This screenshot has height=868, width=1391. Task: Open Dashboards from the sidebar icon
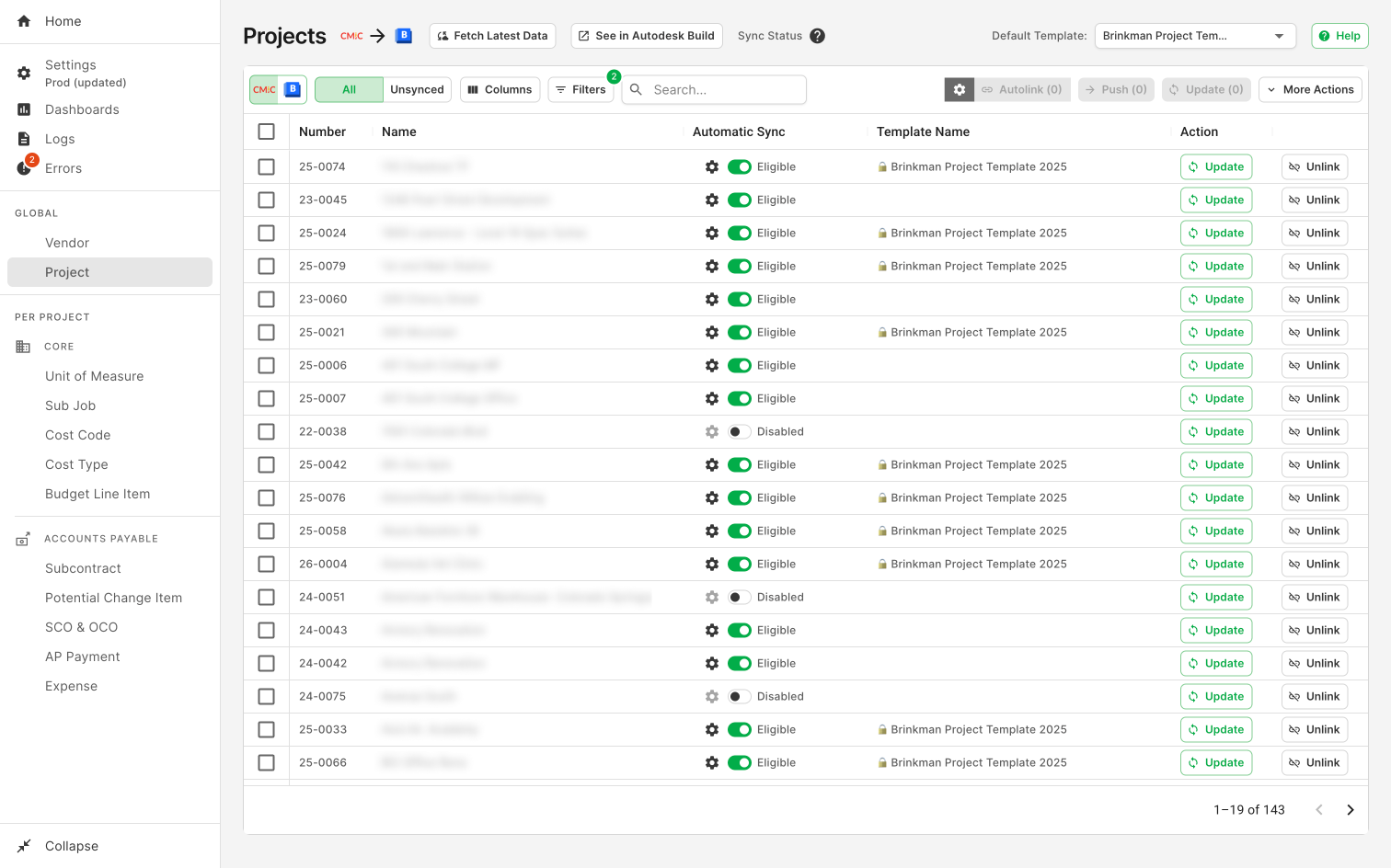tap(23, 109)
